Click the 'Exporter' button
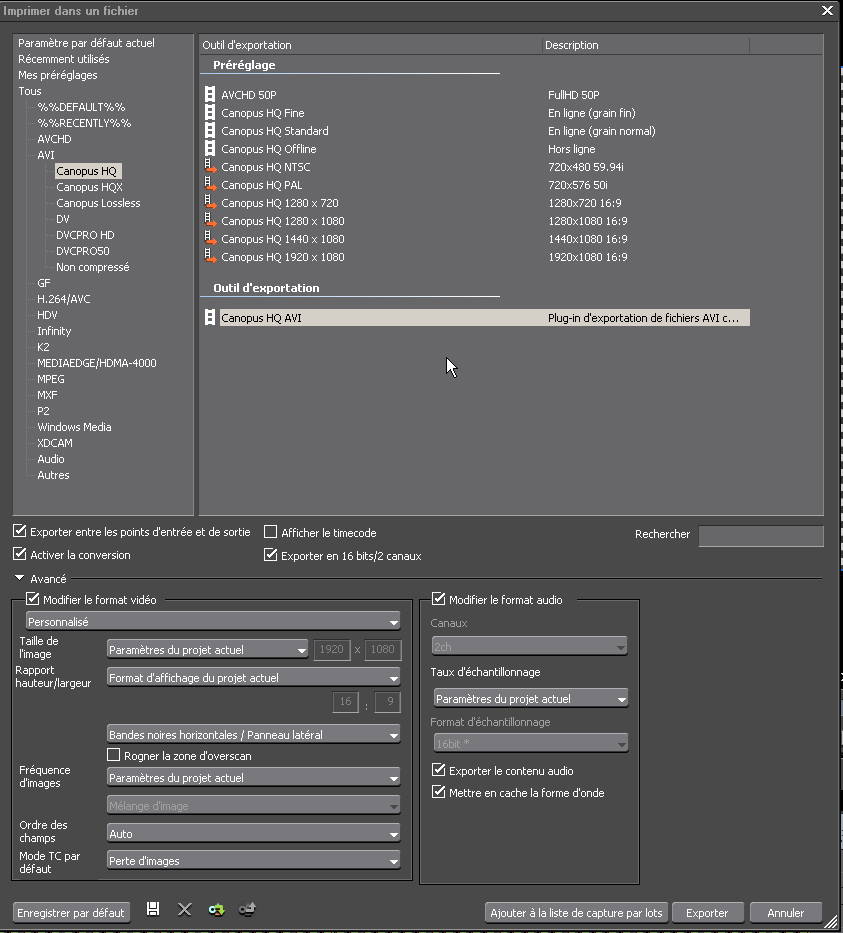The height and width of the screenshot is (933, 843). click(707, 912)
